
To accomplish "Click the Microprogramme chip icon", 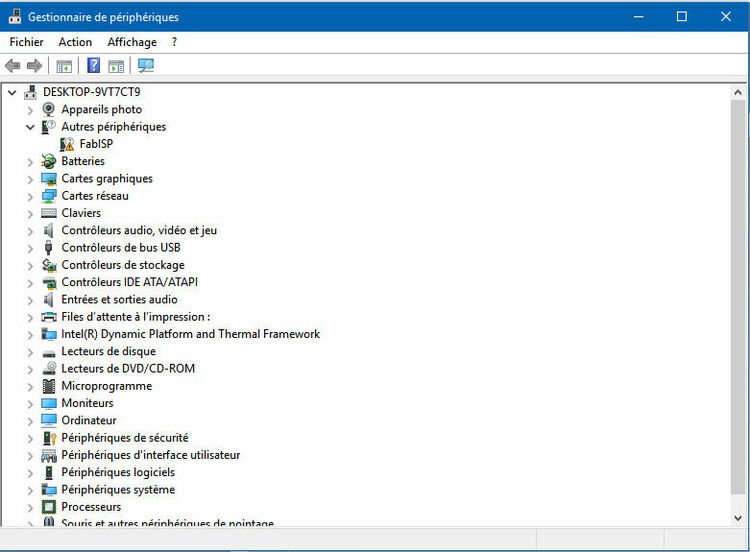I will 49,386.
